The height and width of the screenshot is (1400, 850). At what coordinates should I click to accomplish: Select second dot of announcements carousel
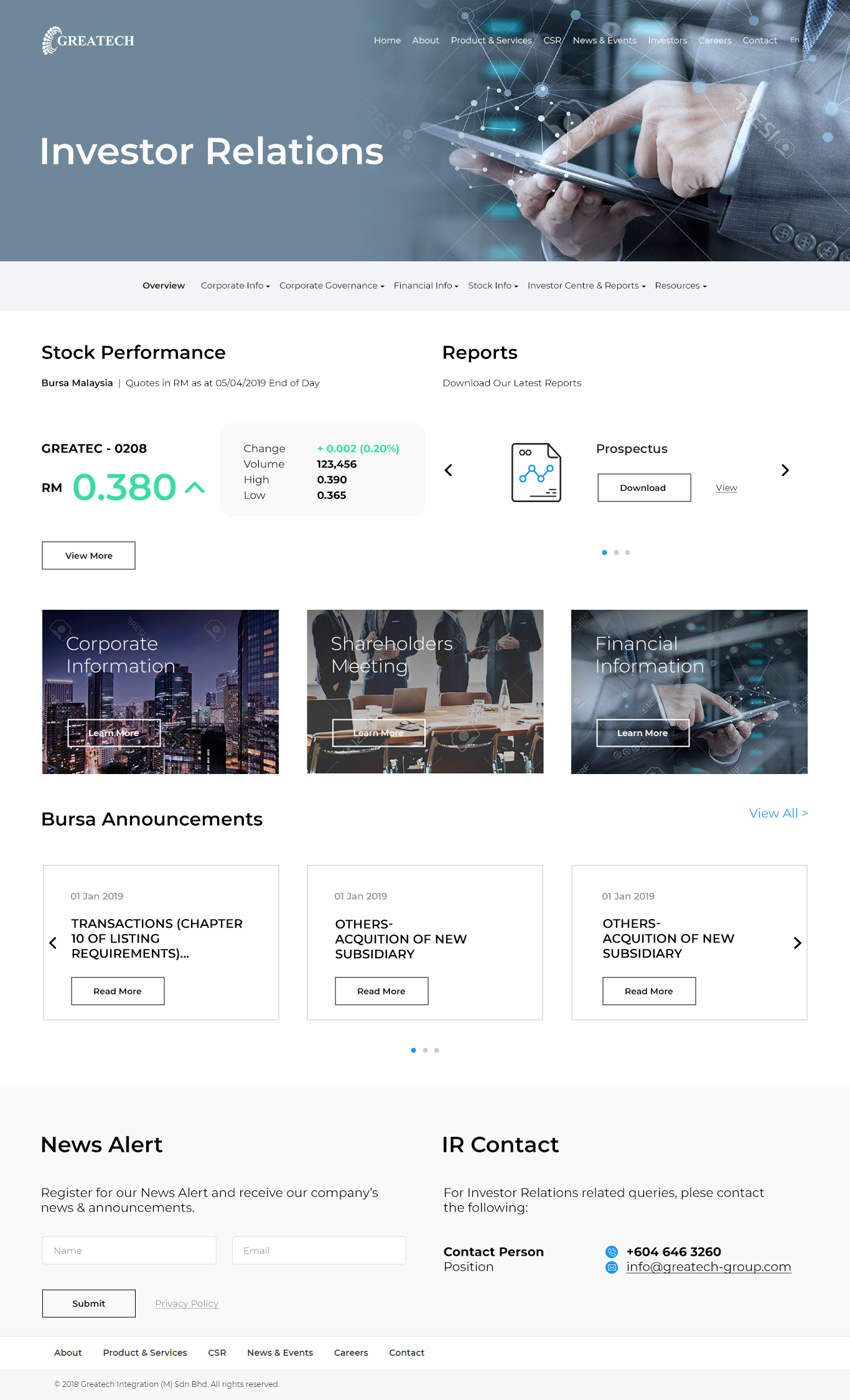[425, 1050]
